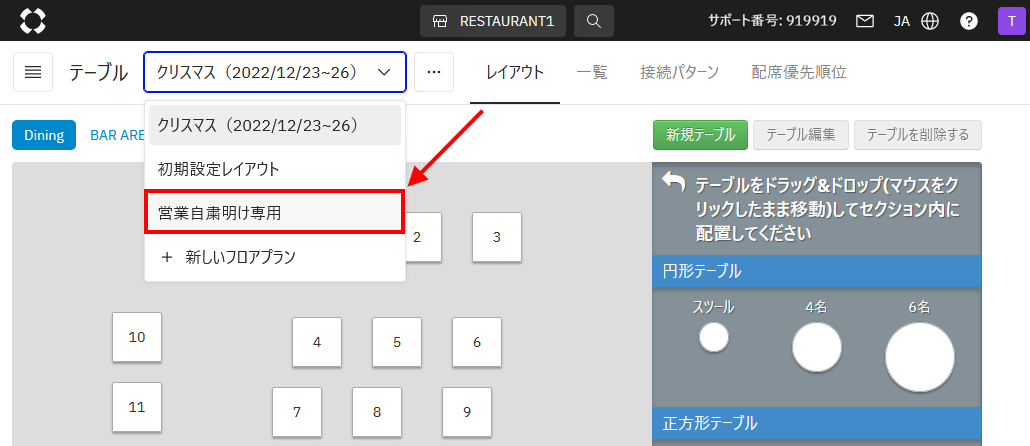Open the RESTAURANT1 store selector
The width and height of the screenshot is (1030, 446).
click(493, 21)
